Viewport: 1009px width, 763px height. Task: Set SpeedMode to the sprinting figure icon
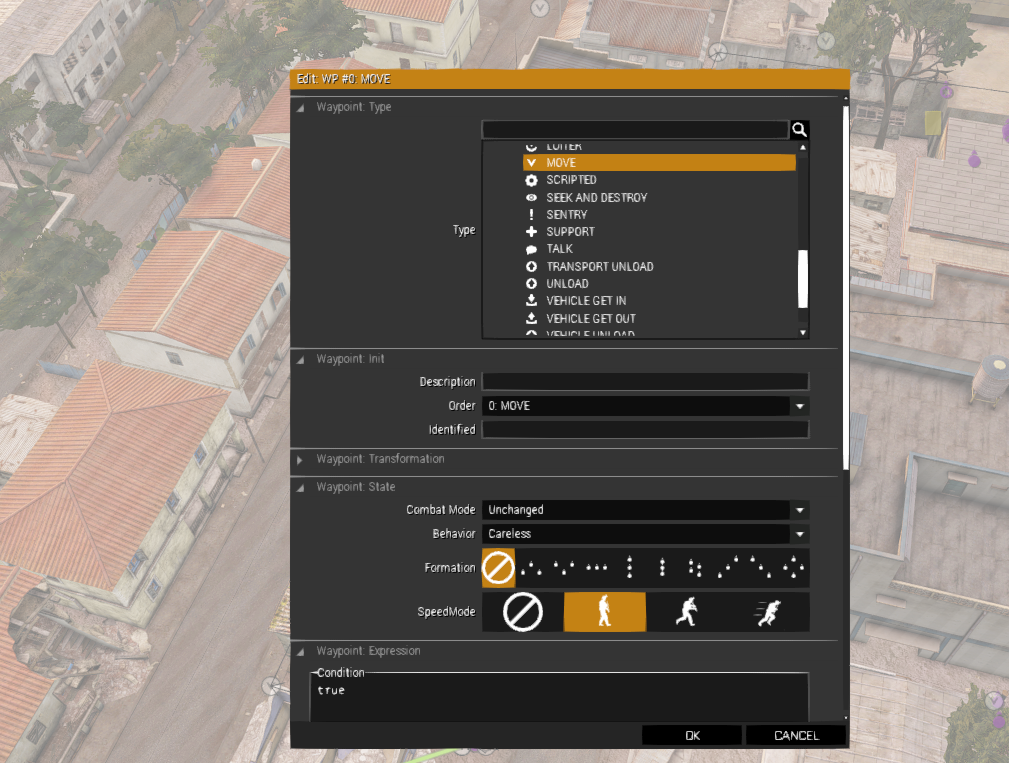(768, 611)
